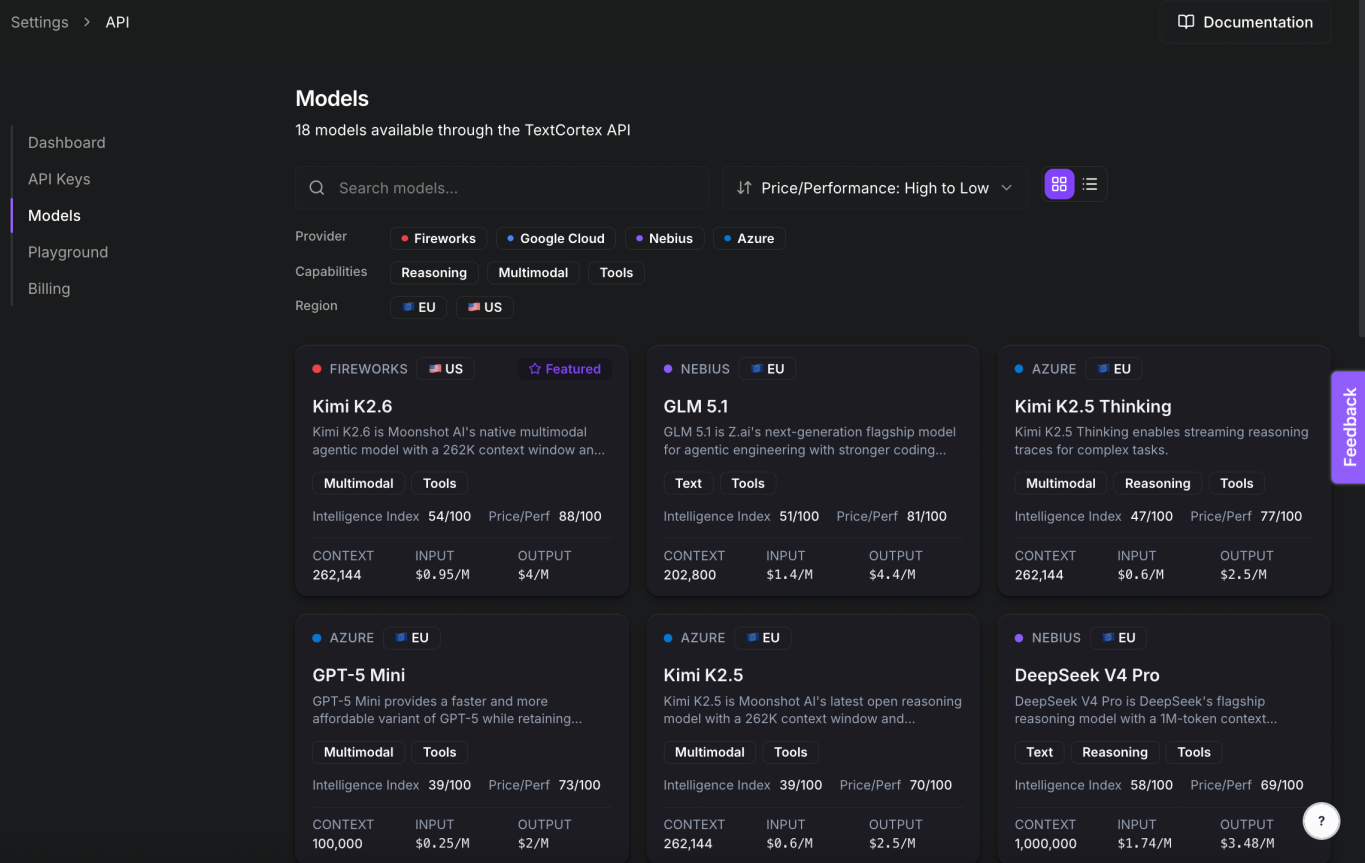
Task: Open the DeepSeek V4 Pro card title
Action: [x=1087, y=675]
